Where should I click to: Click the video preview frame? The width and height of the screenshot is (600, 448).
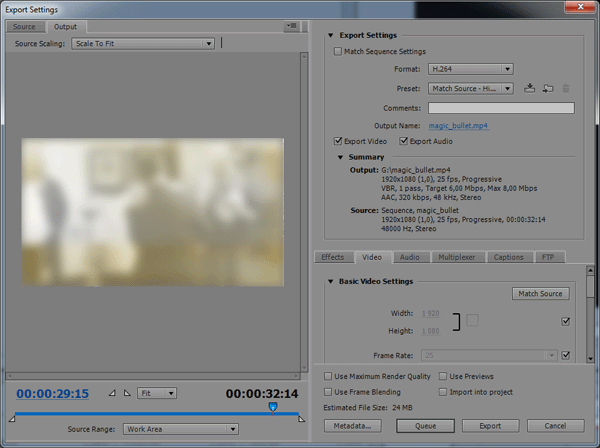[153, 212]
